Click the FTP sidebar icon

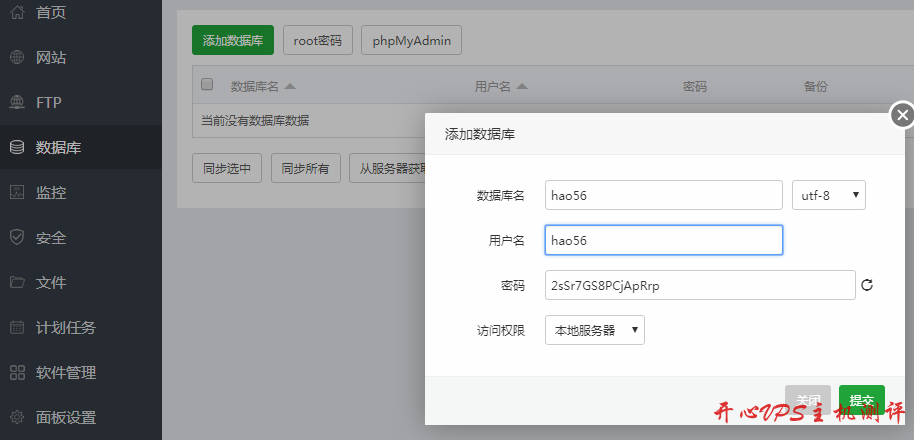click(17, 103)
